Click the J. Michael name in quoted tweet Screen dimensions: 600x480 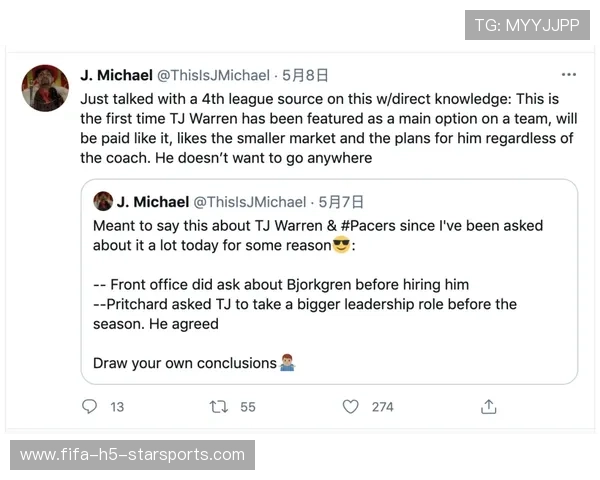pos(153,201)
